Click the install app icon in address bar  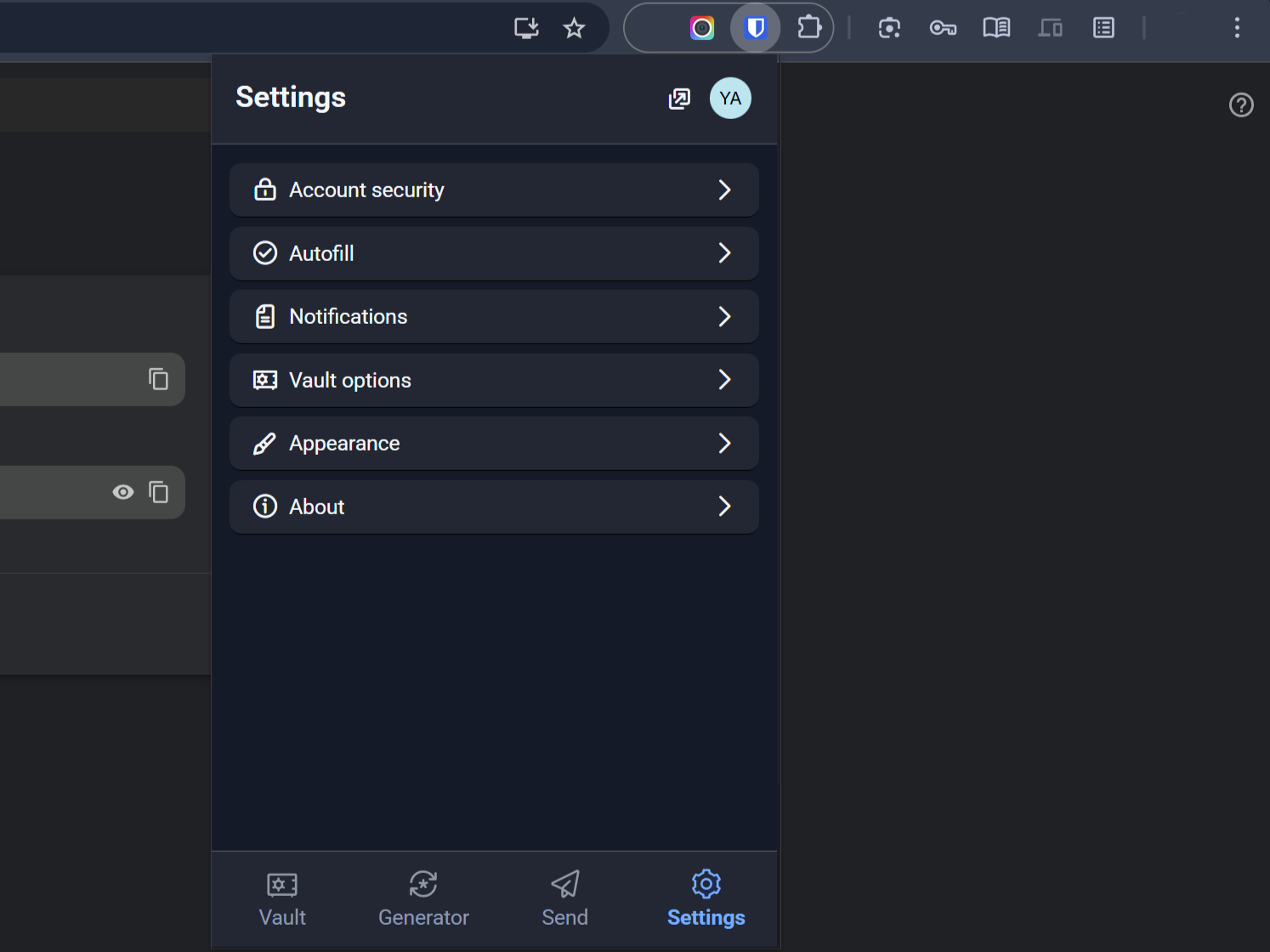(526, 28)
